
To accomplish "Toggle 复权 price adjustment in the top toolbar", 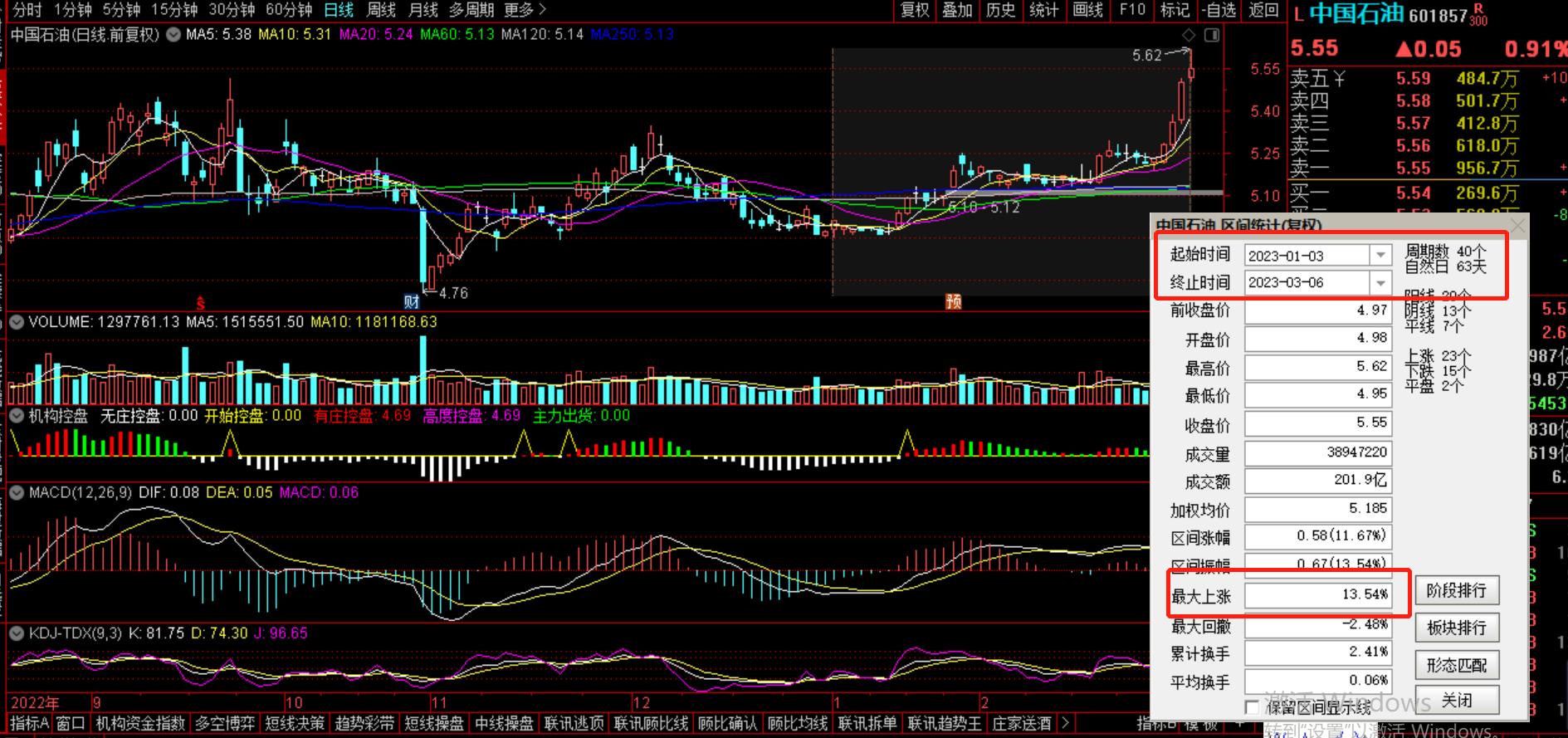I will click(915, 10).
